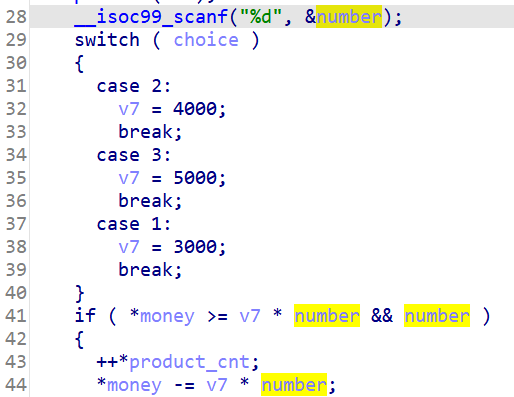Click case 1 label
Image resolution: width=514 pixels, height=397 pixels.
pos(134,224)
